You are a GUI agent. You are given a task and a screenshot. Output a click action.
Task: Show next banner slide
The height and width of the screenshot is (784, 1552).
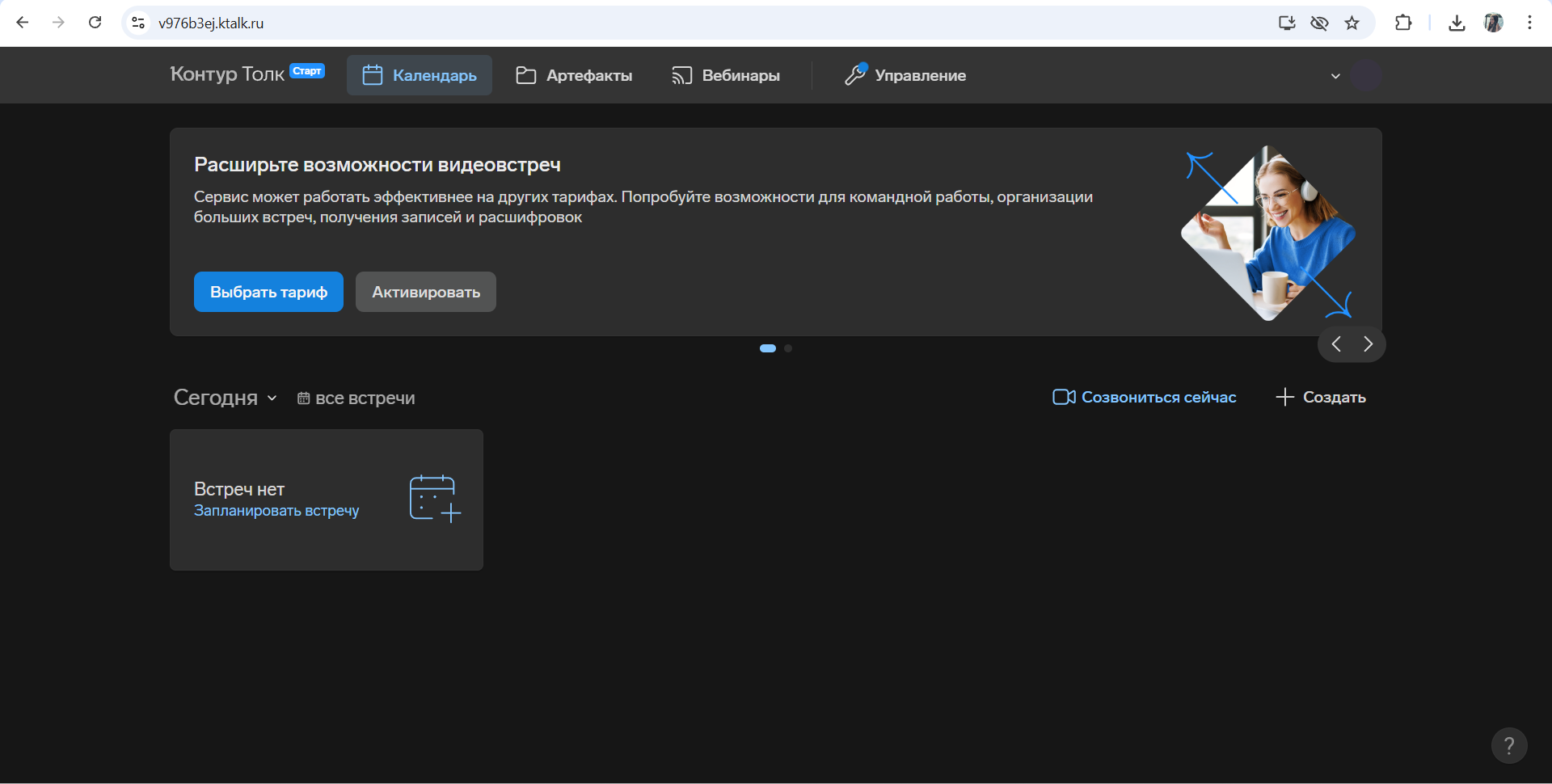tap(1368, 344)
